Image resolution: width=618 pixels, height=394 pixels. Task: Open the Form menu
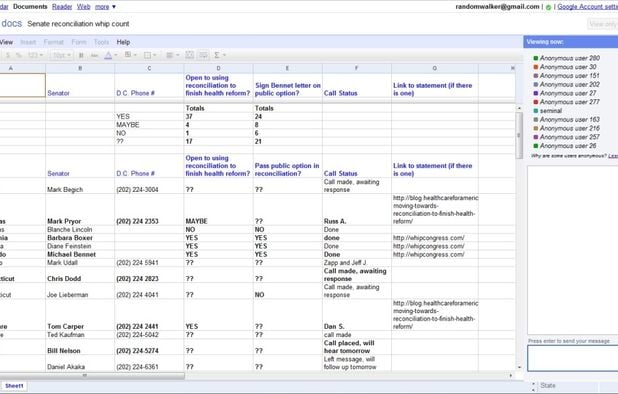(79, 42)
